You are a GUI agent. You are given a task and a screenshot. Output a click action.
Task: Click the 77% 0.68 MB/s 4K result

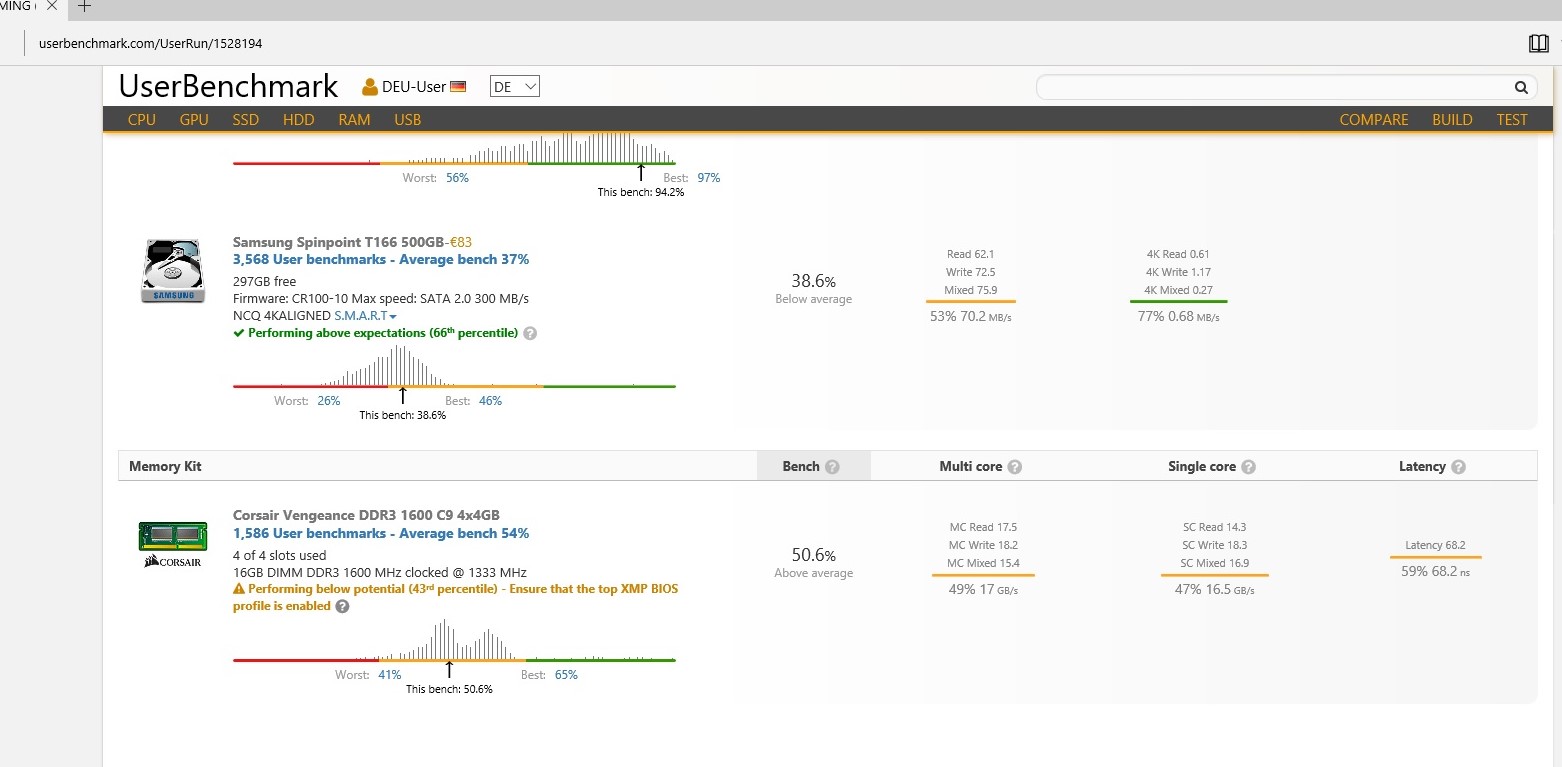point(1178,317)
